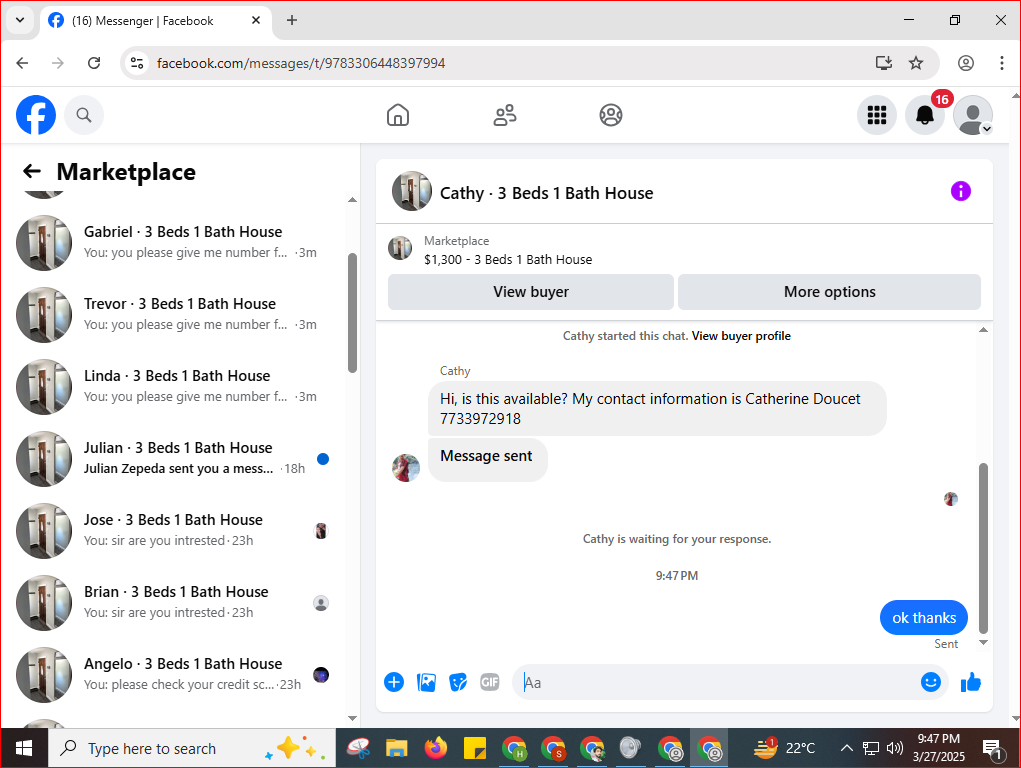1021x768 pixels.
Task: Open the account profile picture menu
Action: [973, 115]
